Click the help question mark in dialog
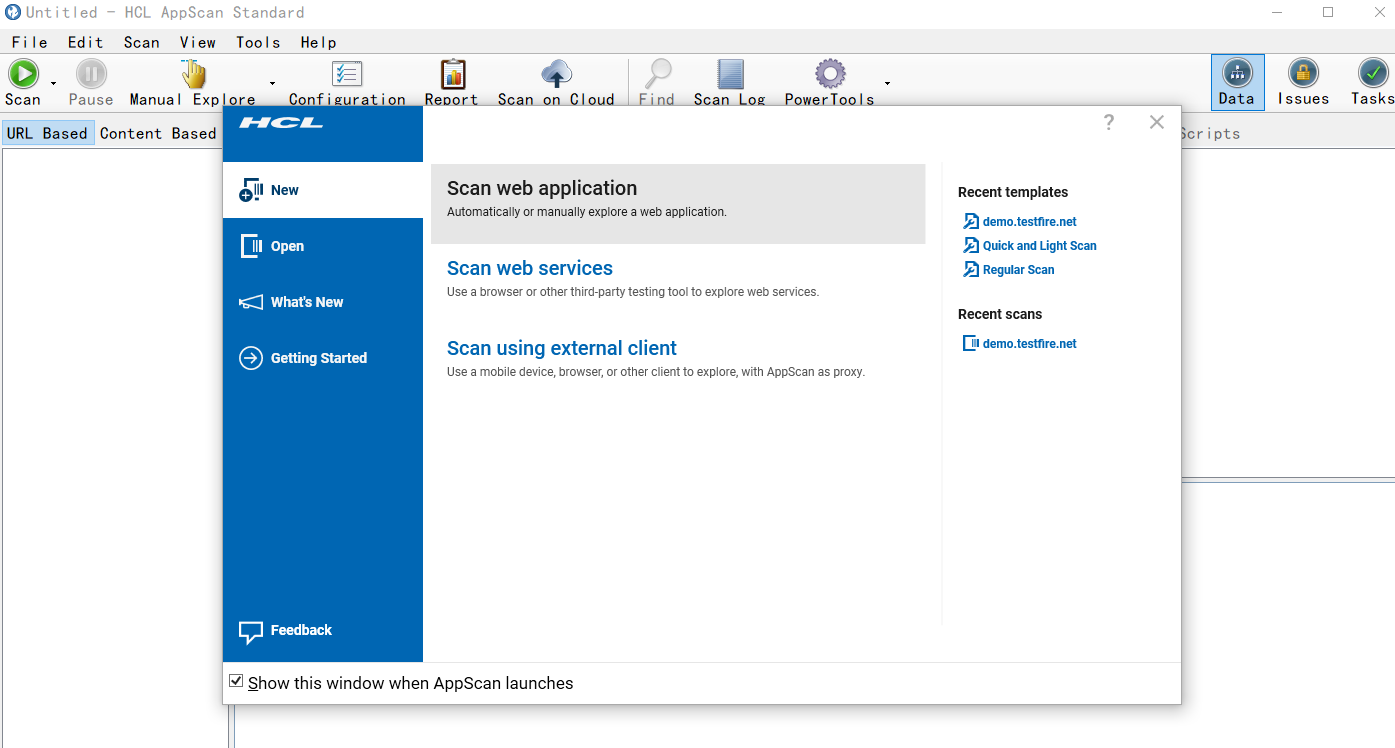 [1109, 122]
